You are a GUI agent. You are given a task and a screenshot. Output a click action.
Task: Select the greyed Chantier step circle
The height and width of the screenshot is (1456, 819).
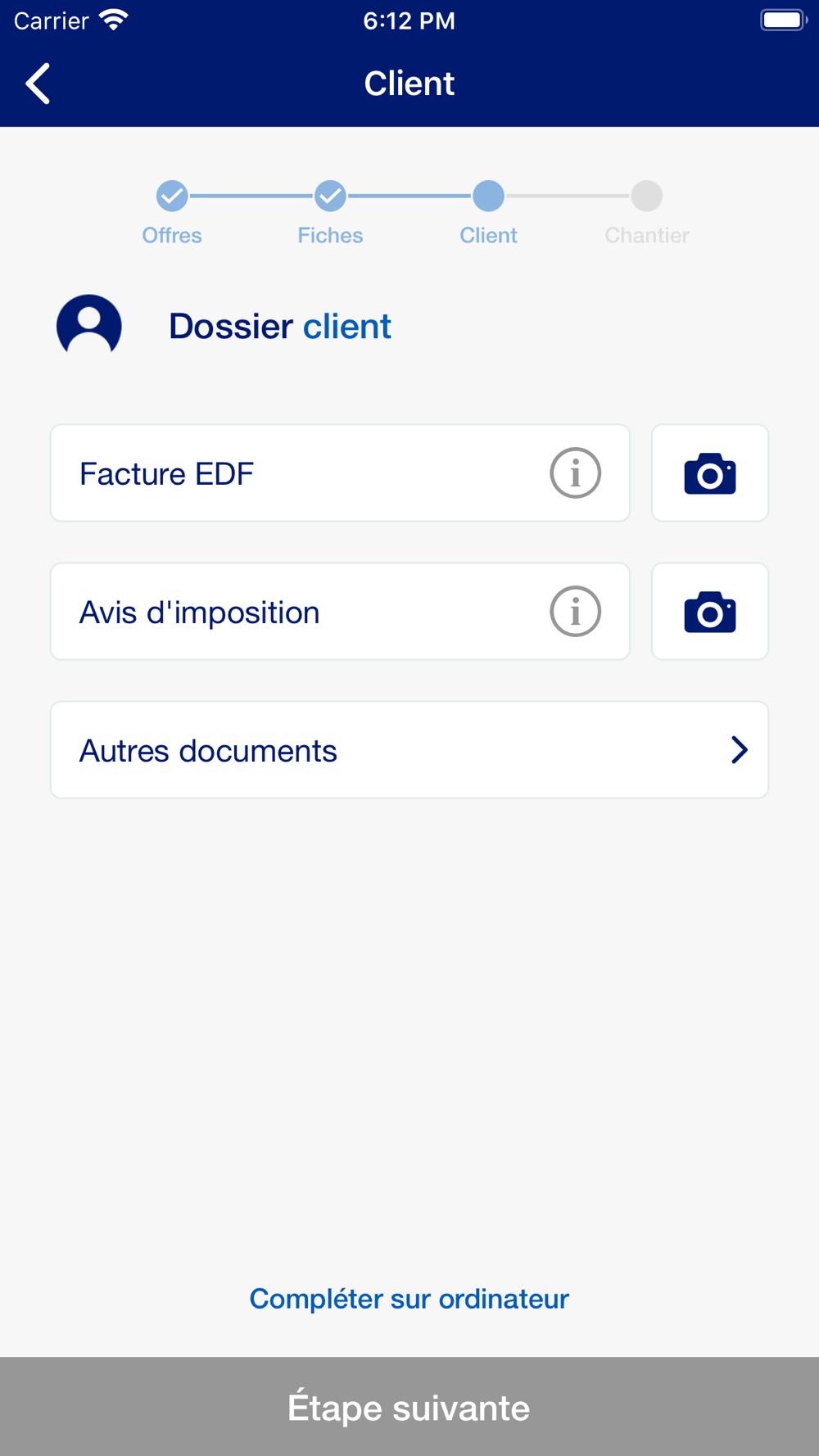point(647,196)
